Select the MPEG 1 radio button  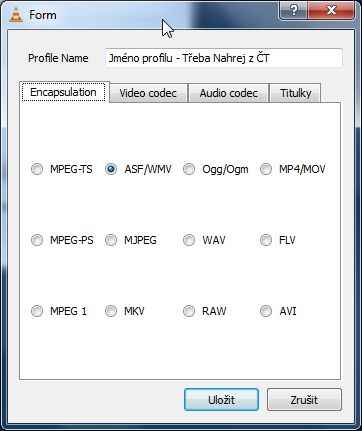point(37,311)
